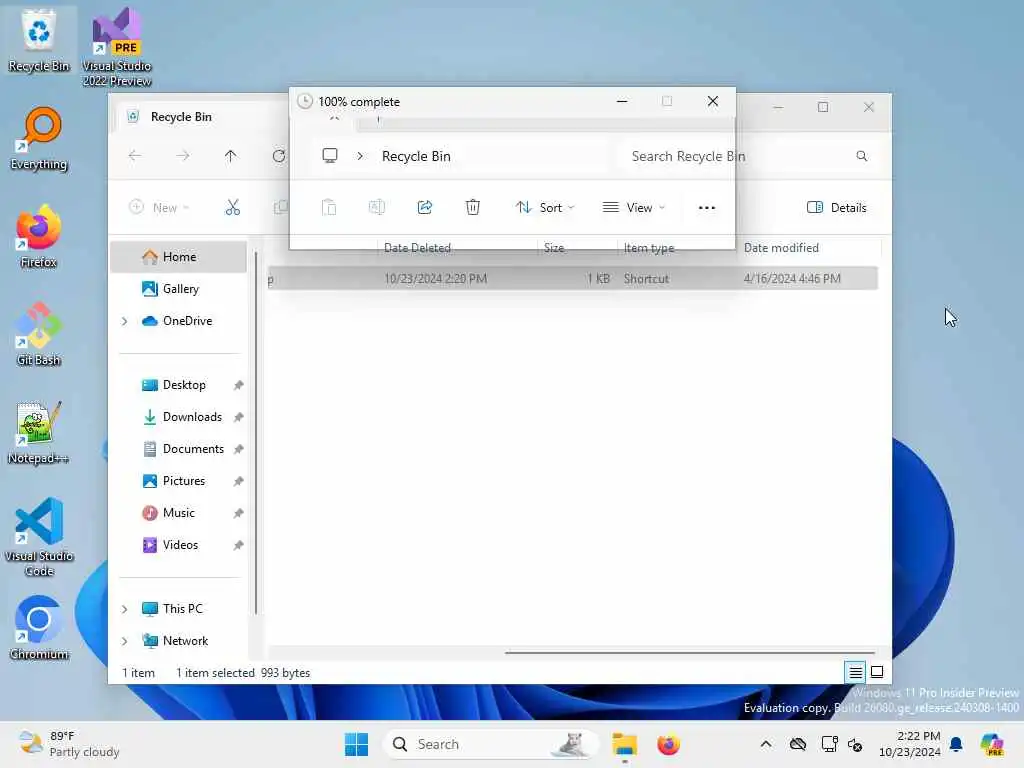This screenshot has height=768, width=1024.
Task: Switch to large thumbnails view icon
Action: [x=877, y=671]
